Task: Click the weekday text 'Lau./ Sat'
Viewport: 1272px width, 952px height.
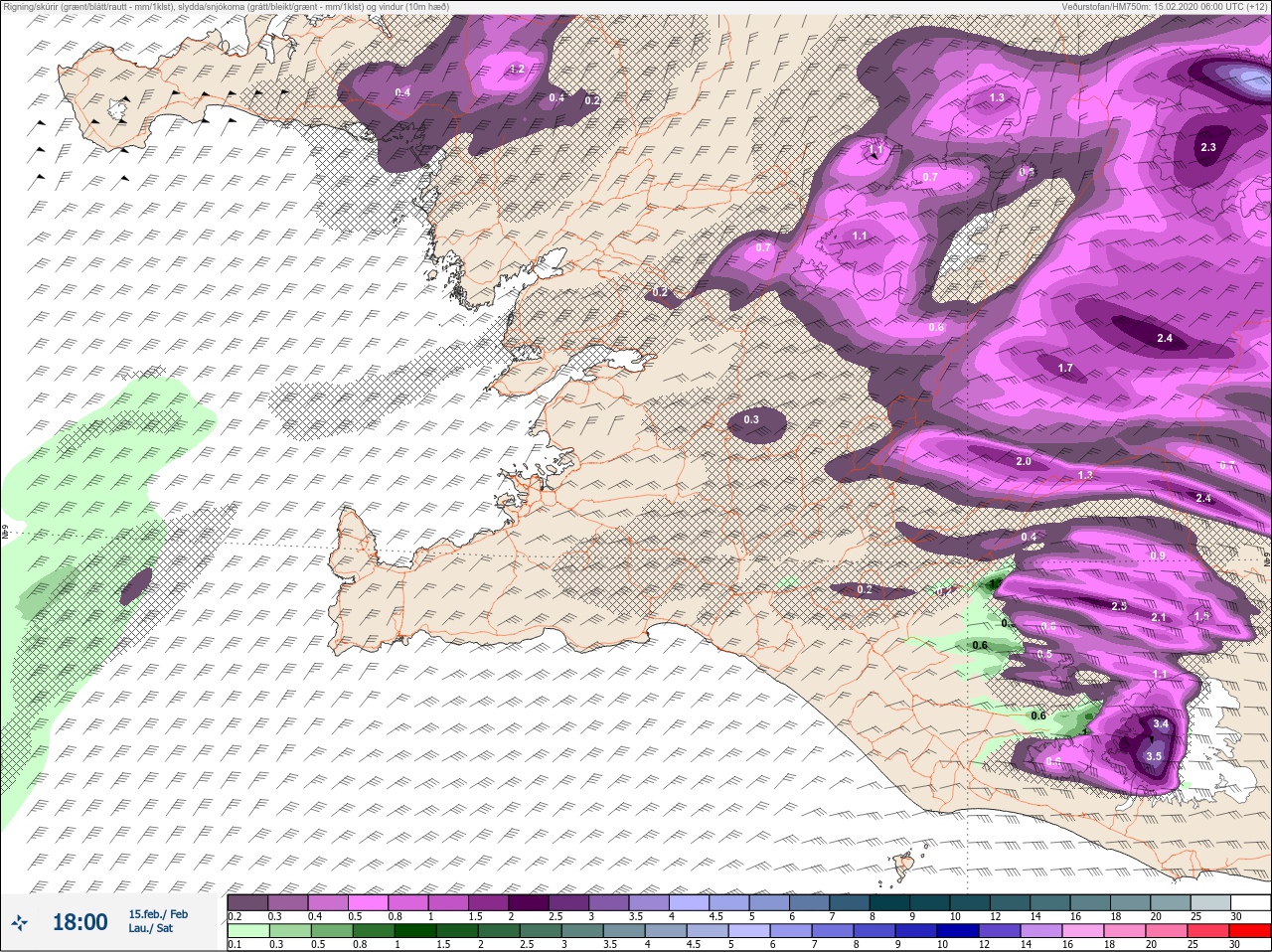Action: [x=150, y=928]
